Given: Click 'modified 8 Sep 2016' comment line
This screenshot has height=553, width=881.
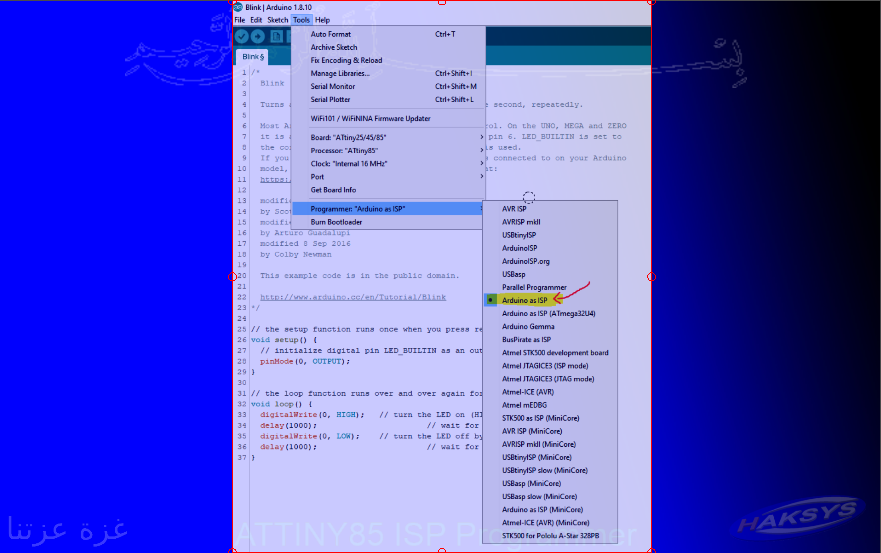Looking at the screenshot, I should point(305,243).
